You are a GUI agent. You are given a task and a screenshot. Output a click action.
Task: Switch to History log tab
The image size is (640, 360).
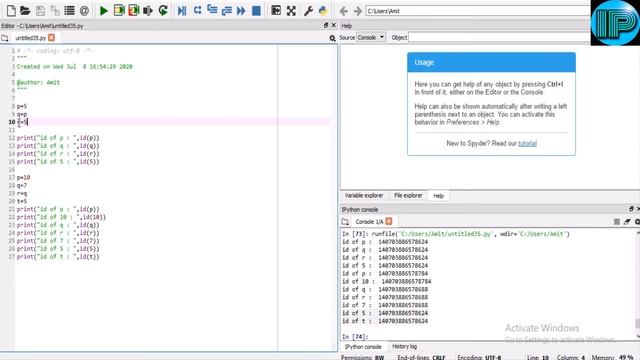(x=404, y=347)
